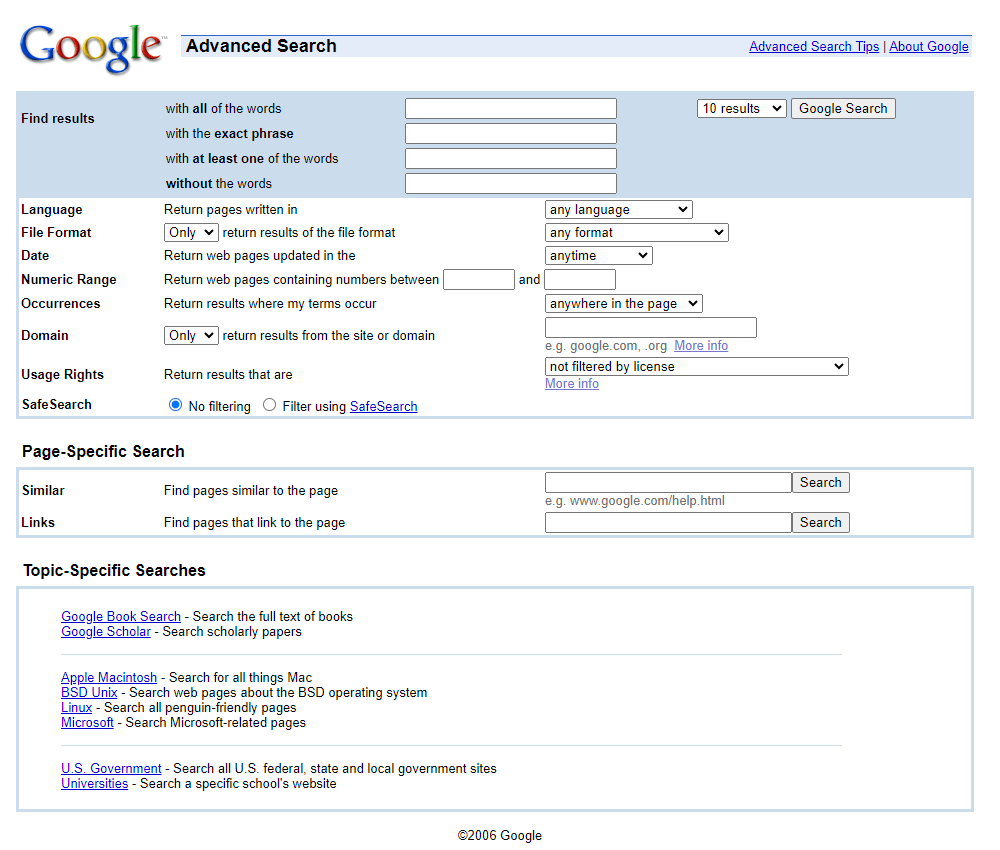The height and width of the screenshot is (850, 1000).
Task: Focus the second Numeric Range field after 'and'
Action: click(580, 279)
